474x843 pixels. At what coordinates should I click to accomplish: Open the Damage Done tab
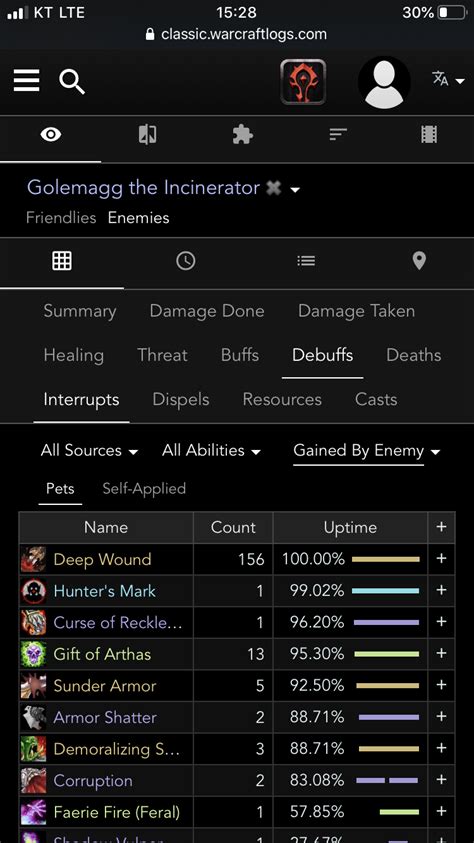click(207, 311)
